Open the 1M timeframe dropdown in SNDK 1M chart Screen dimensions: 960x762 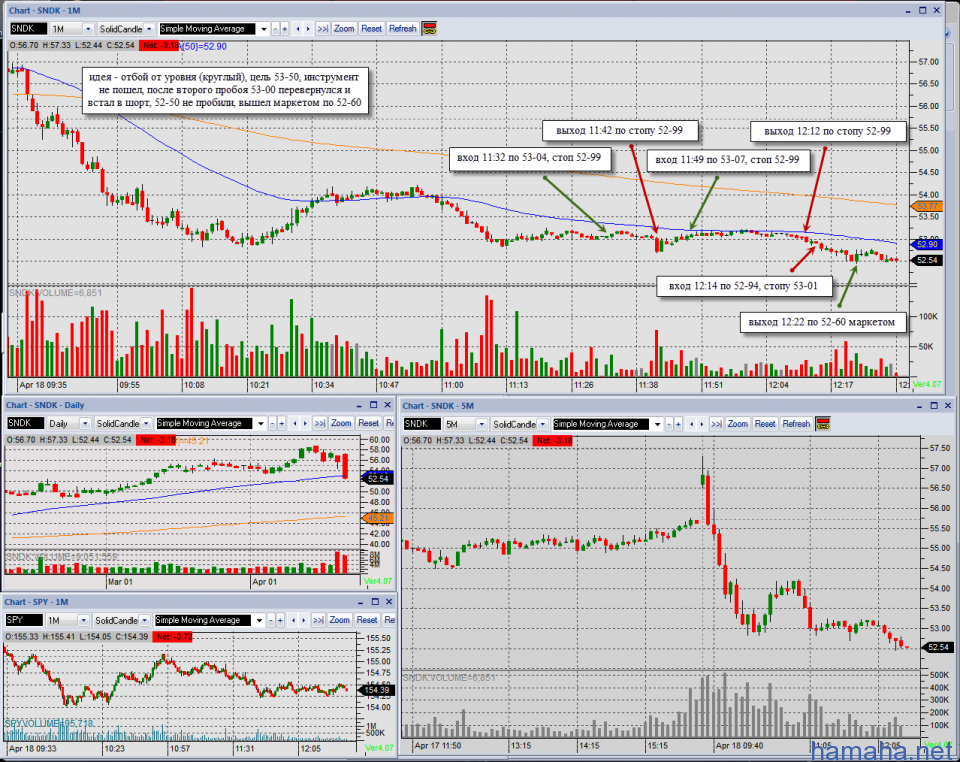pyautogui.click(x=88, y=29)
